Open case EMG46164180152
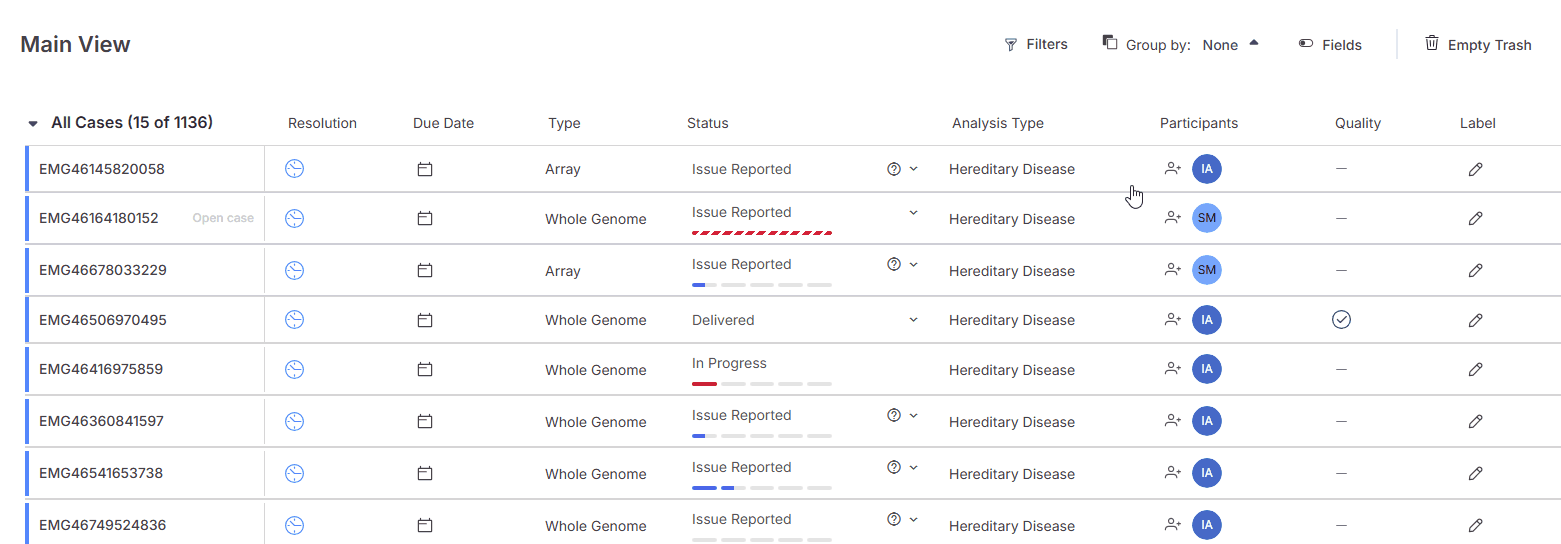This screenshot has height=544, width=1561. coord(223,218)
